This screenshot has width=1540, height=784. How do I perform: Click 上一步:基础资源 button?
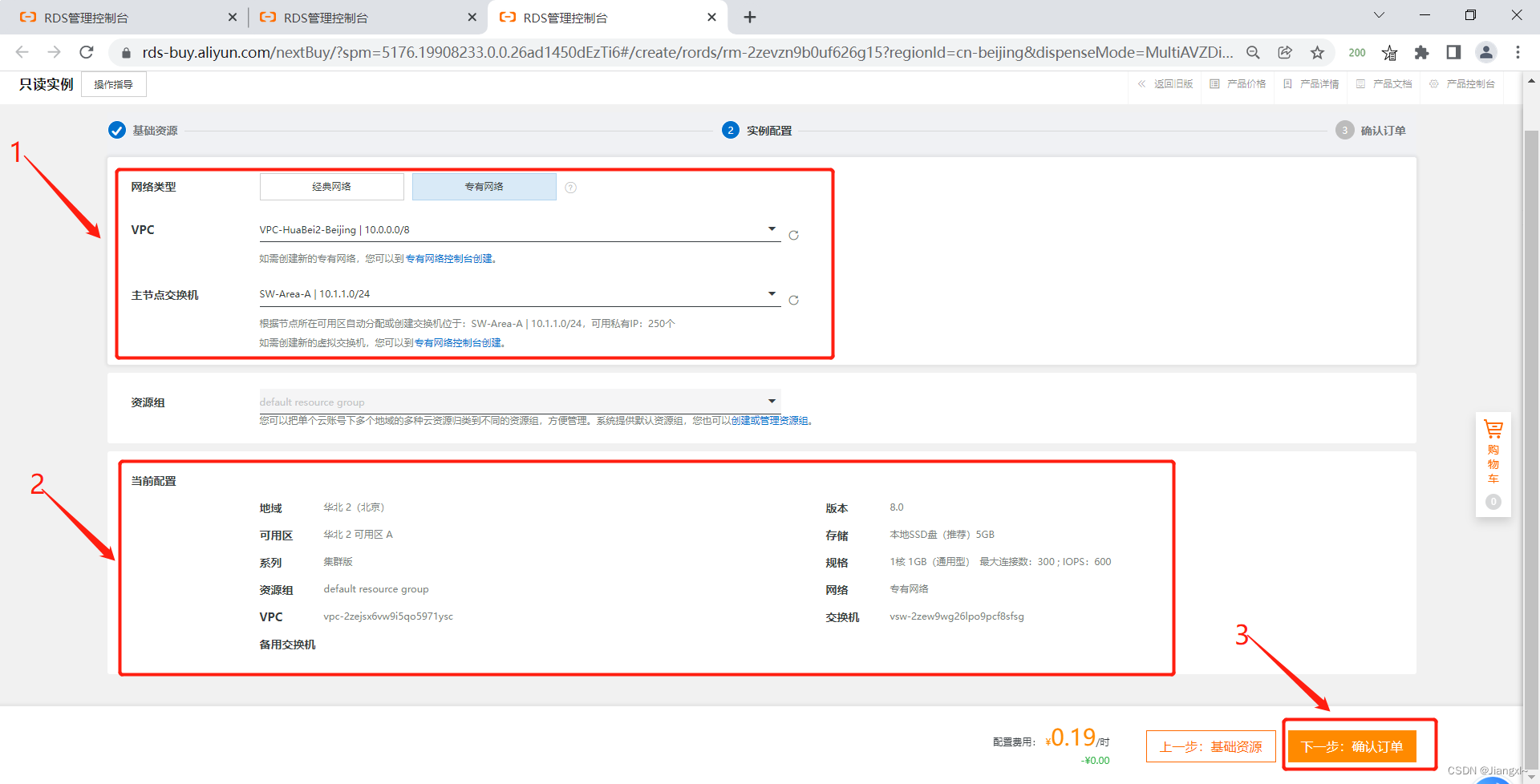click(1211, 746)
